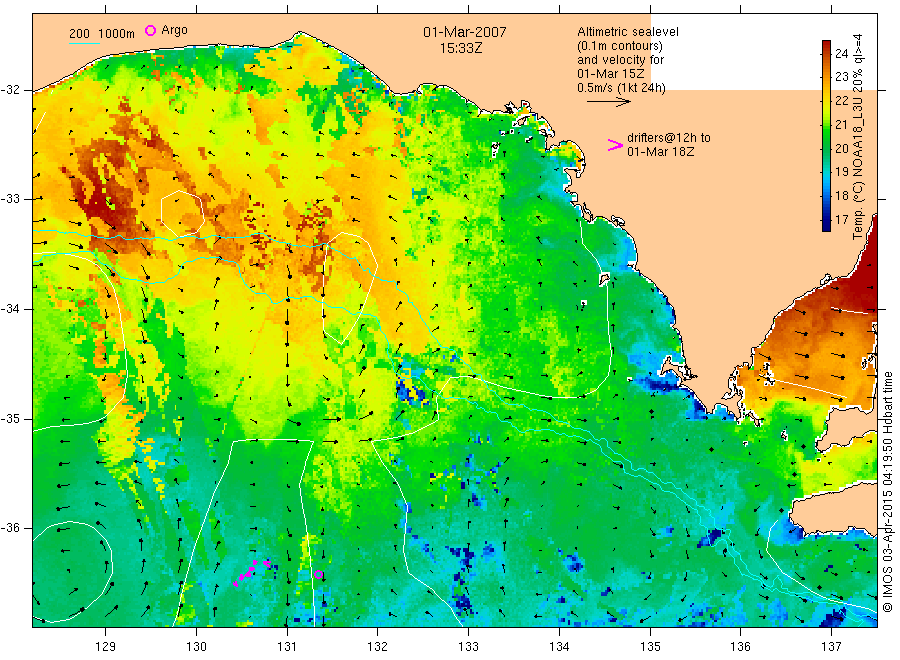Click the dark blue bottom of color scale

tap(827, 225)
